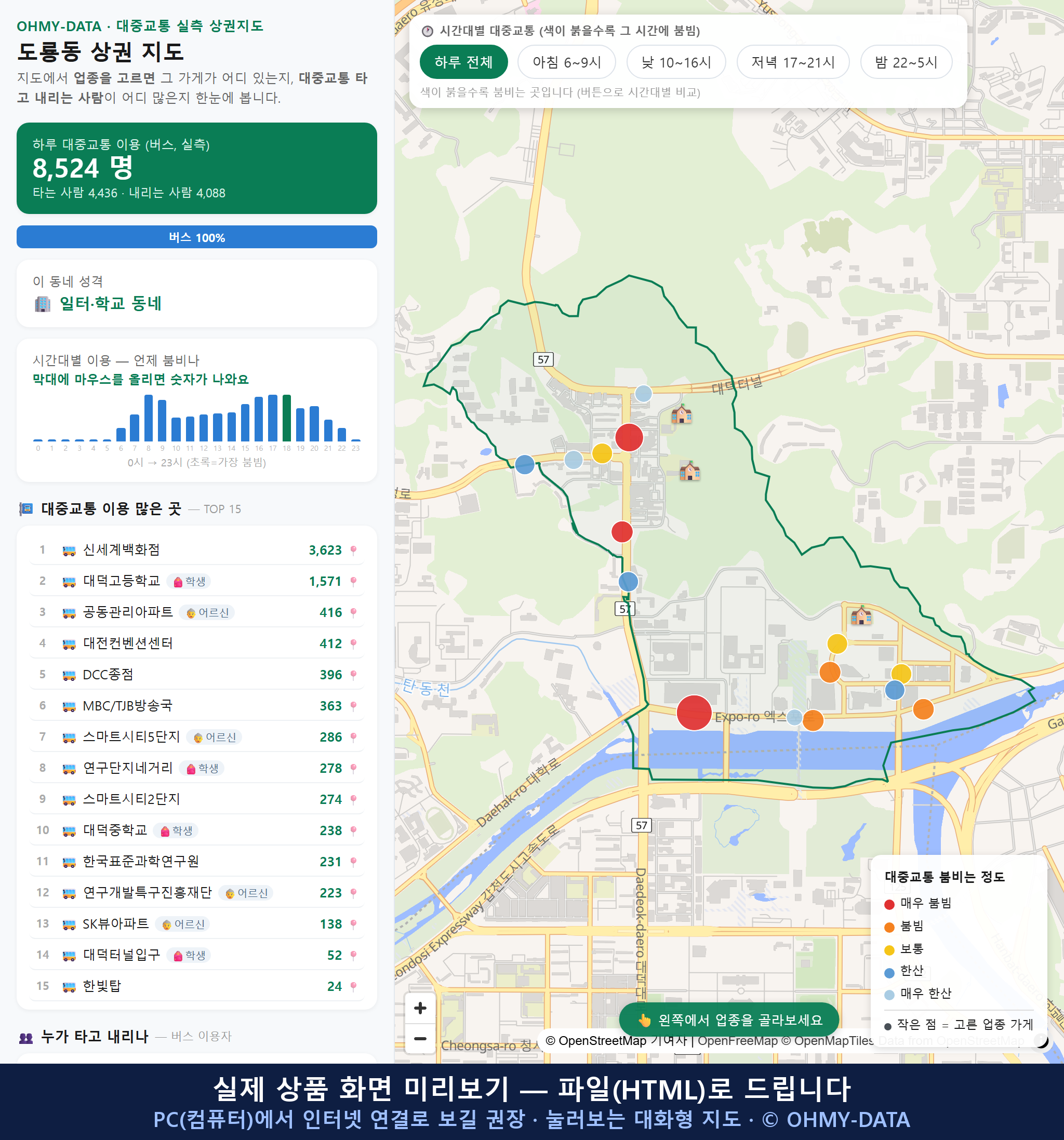Click light blue stop marker near 대덕터널
The image size is (1064, 1140).
pos(644,393)
